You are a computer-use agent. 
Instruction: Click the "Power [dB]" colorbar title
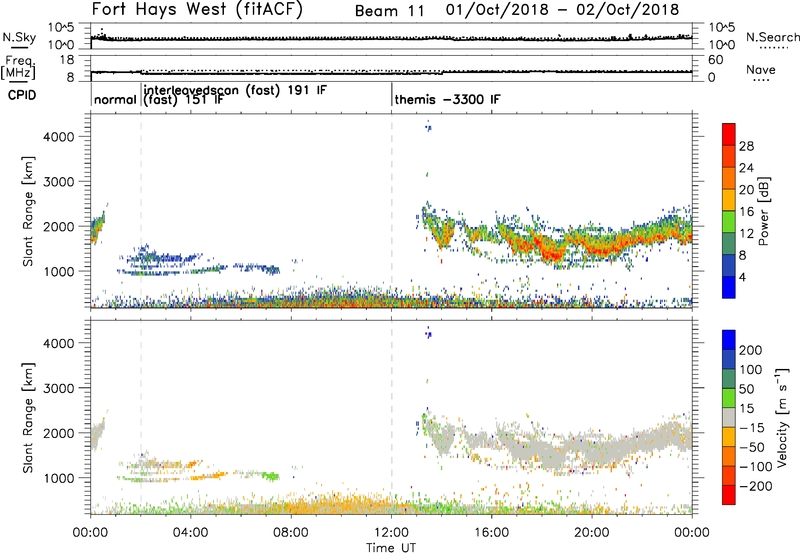(x=763, y=211)
